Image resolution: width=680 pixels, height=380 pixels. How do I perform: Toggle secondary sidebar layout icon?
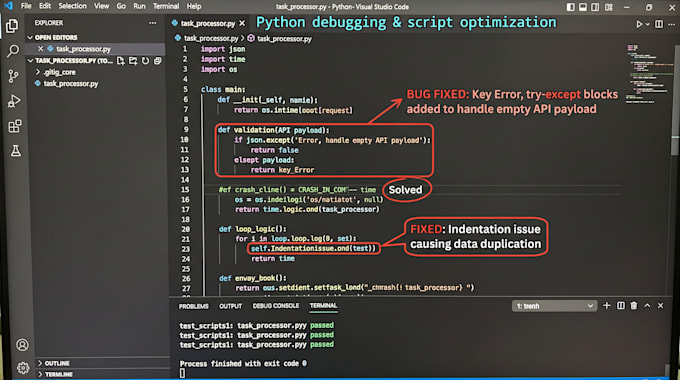point(595,7)
